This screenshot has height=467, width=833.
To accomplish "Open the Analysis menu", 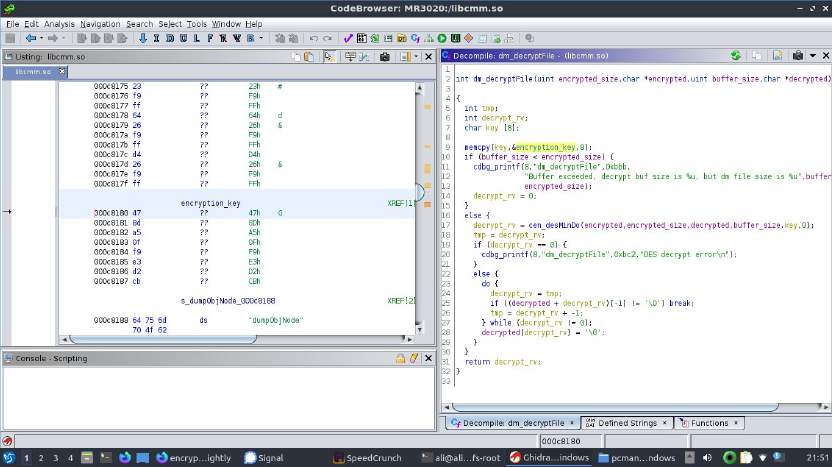I will pos(59,23).
